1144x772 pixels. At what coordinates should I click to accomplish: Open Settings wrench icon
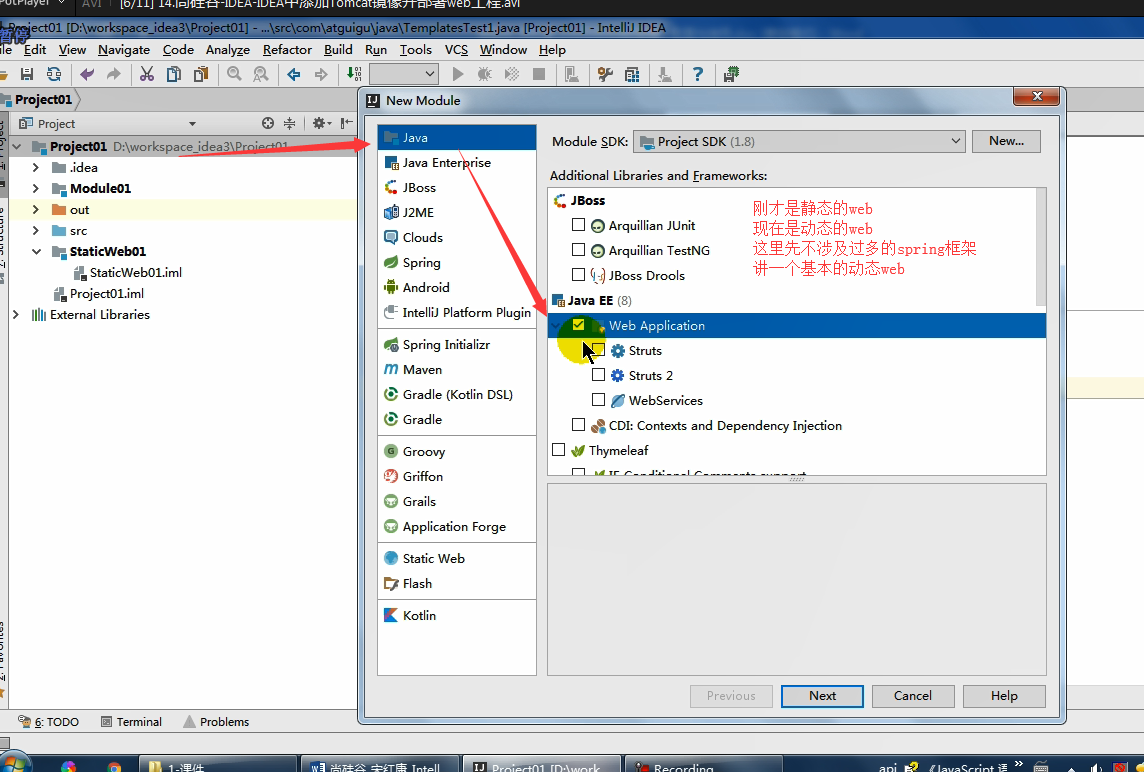tap(605, 74)
